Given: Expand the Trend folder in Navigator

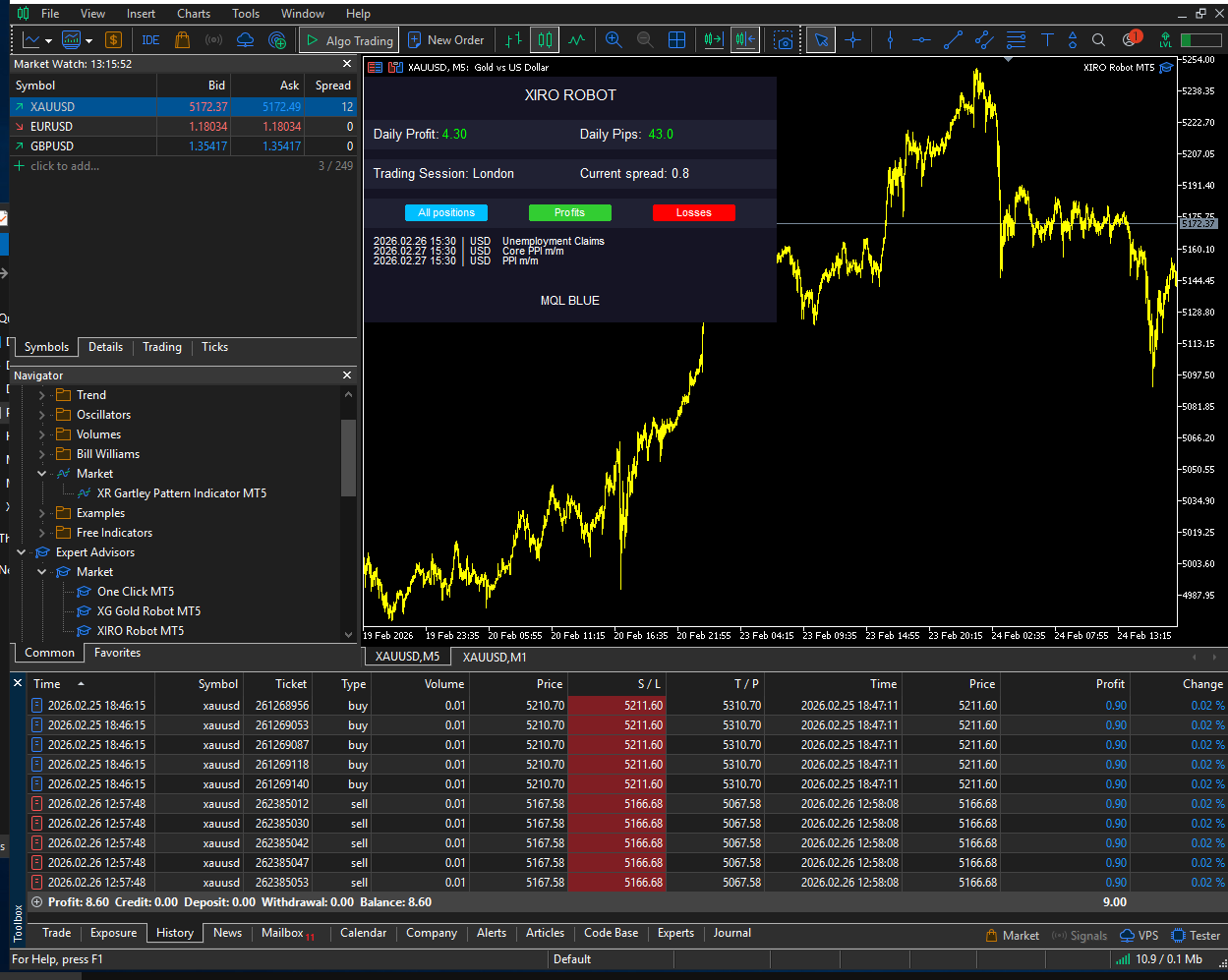Looking at the screenshot, I should coord(42,395).
